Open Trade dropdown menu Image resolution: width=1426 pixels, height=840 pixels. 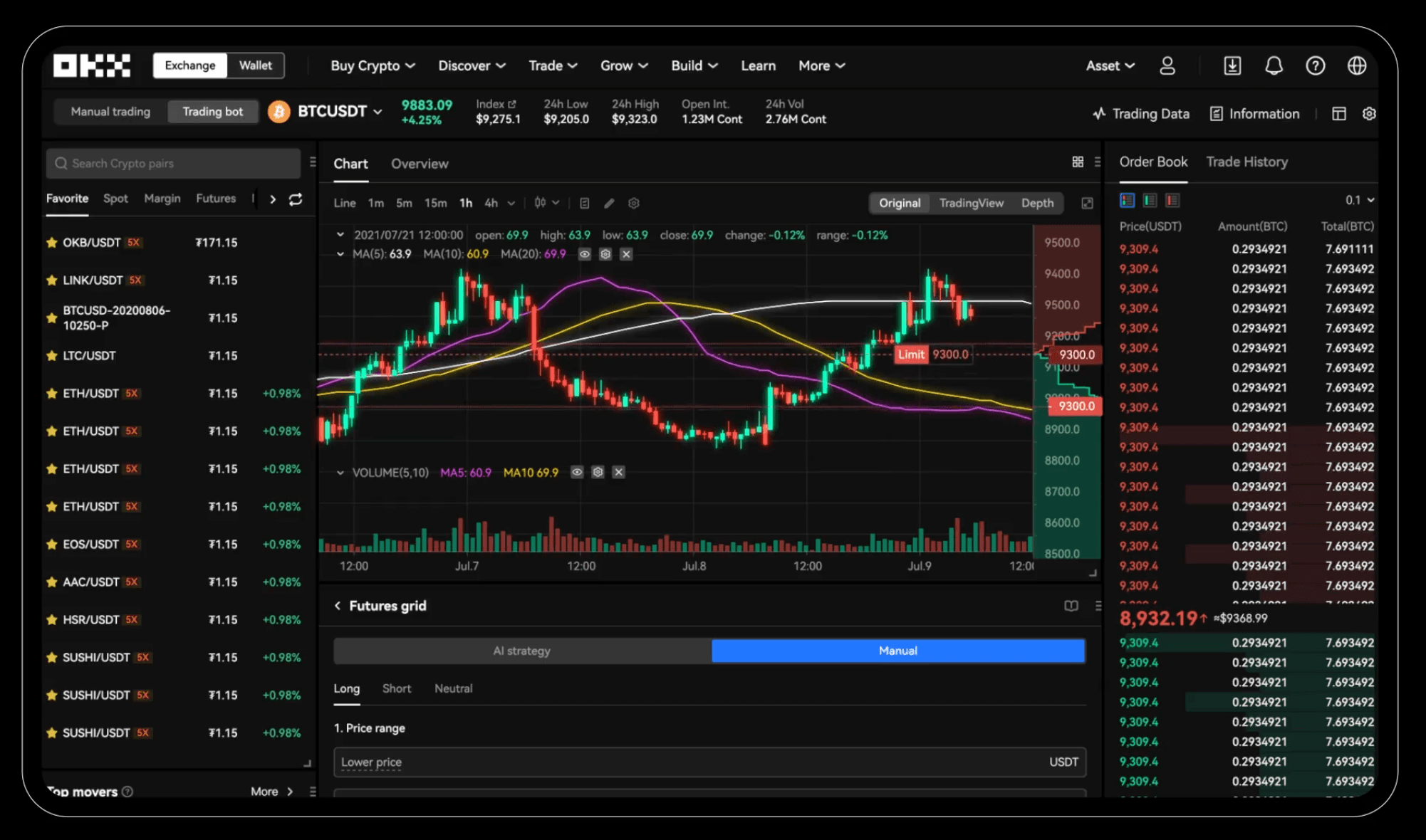tap(553, 65)
